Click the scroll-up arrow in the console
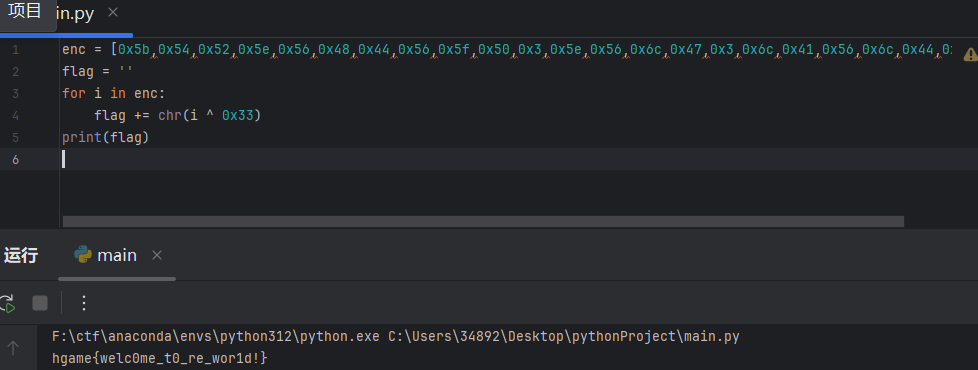This screenshot has height=370, width=978. (x=13, y=348)
